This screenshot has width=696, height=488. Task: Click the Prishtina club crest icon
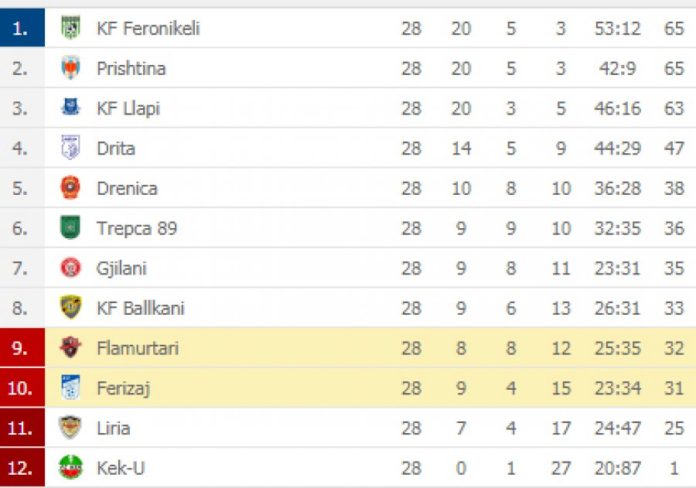pos(70,68)
